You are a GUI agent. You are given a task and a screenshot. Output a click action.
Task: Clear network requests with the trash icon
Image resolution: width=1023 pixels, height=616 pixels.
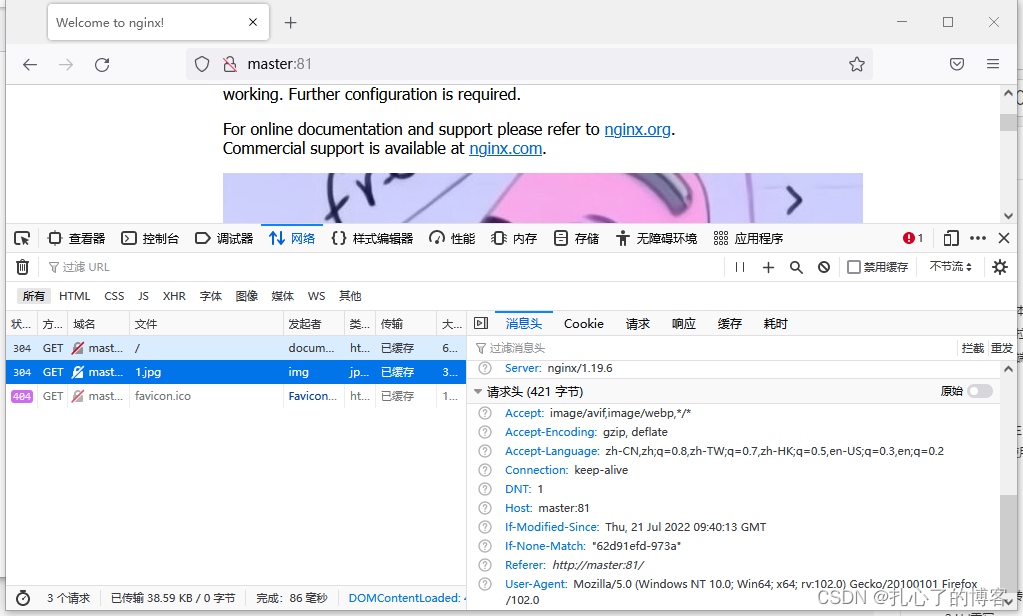pos(21,266)
